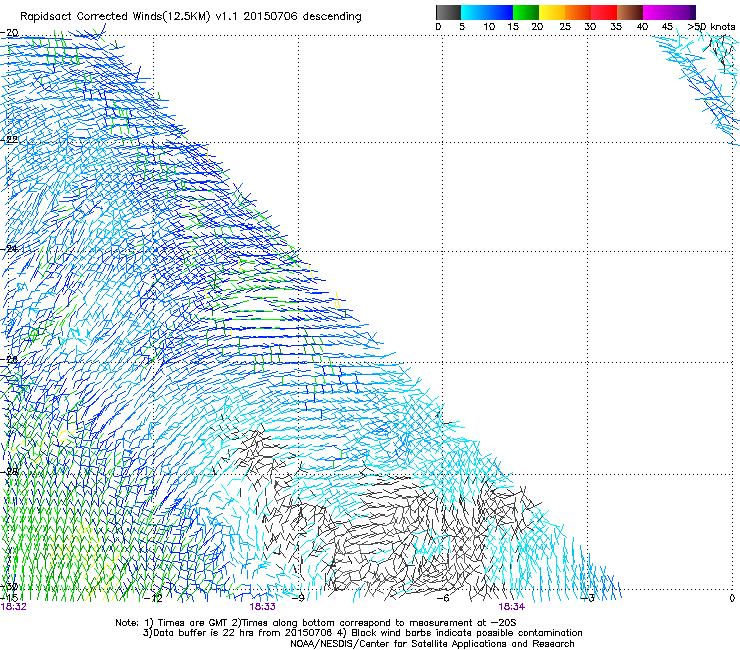This screenshot has height=650, width=740.
Task: Click the magenta-purple 40-50 knots color segment
Action: tap(669, 12)
